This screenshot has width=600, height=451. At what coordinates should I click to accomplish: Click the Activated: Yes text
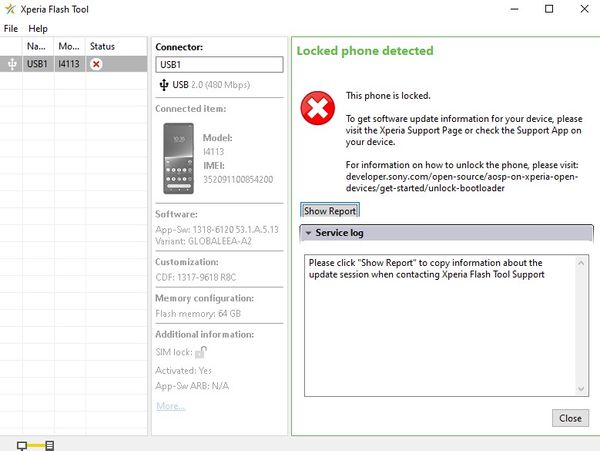184,370
